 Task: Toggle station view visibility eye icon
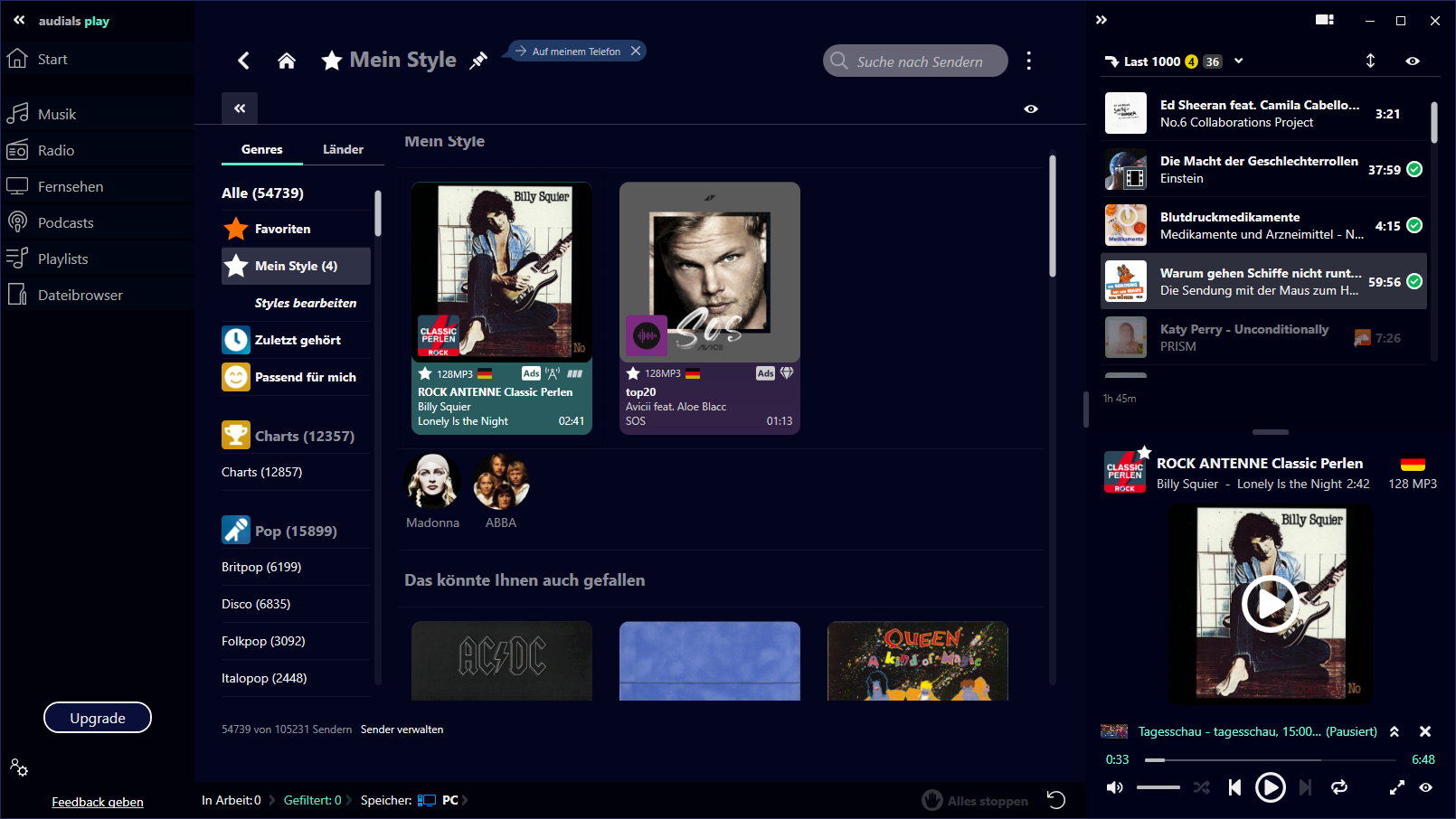tap(1031, 108)
